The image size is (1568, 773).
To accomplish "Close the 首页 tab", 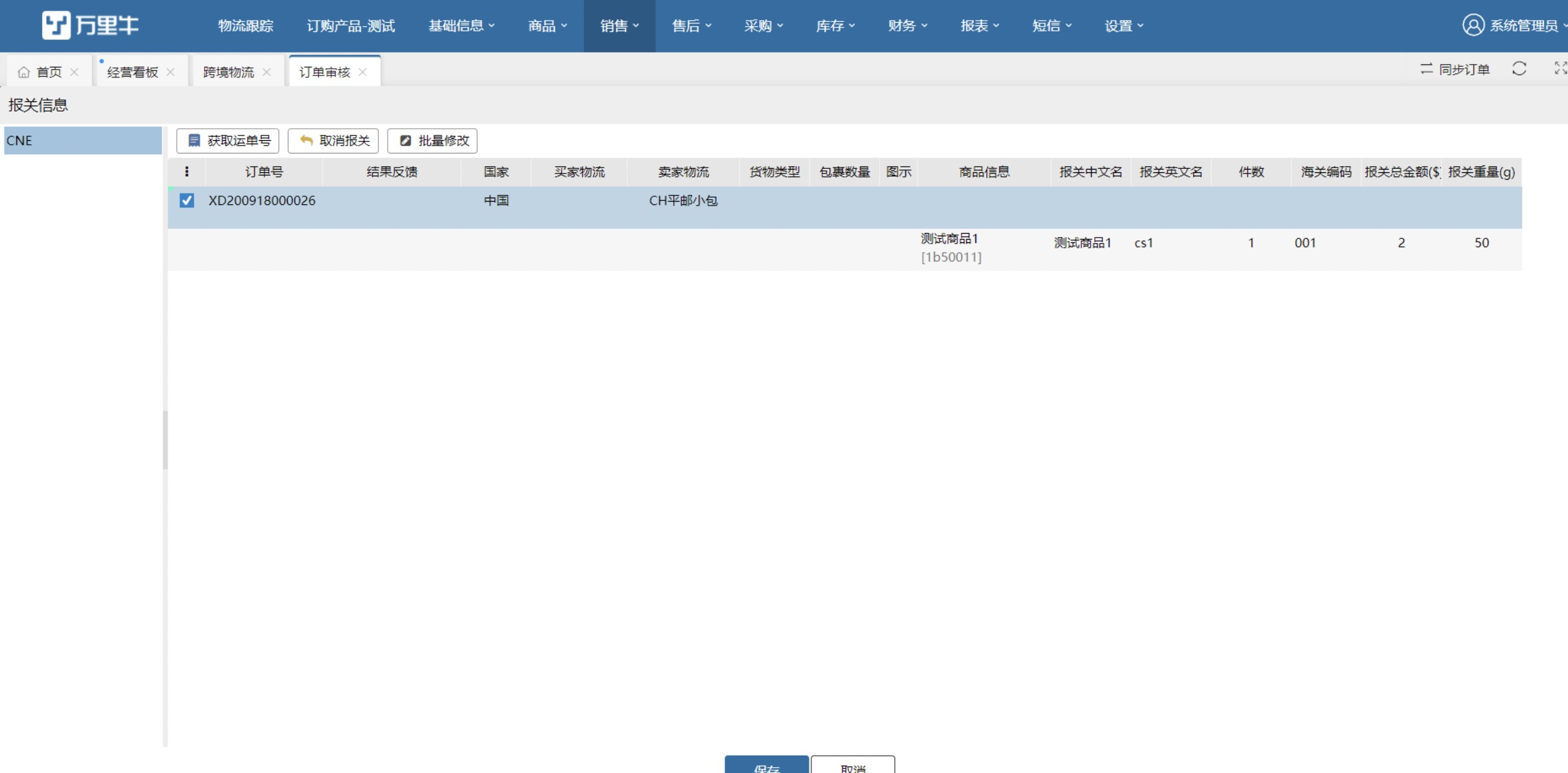I will [75, 72].
